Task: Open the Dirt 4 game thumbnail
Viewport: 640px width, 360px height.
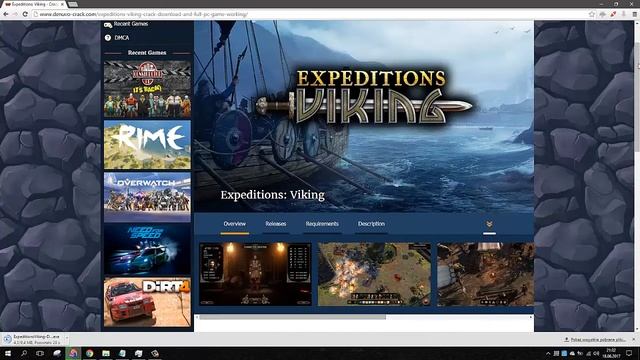Action: [147, 302]
